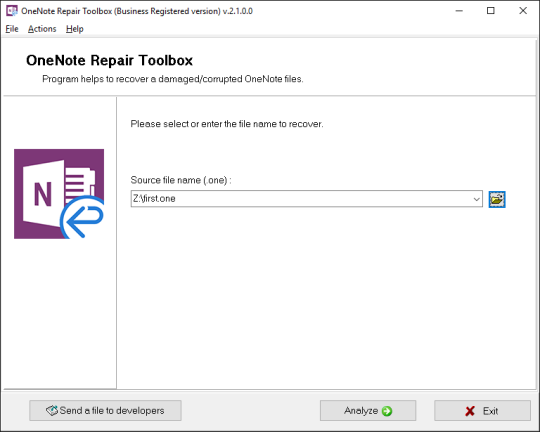
Task: Click the OneNote Repair logo image
Action: coord(59,194)
